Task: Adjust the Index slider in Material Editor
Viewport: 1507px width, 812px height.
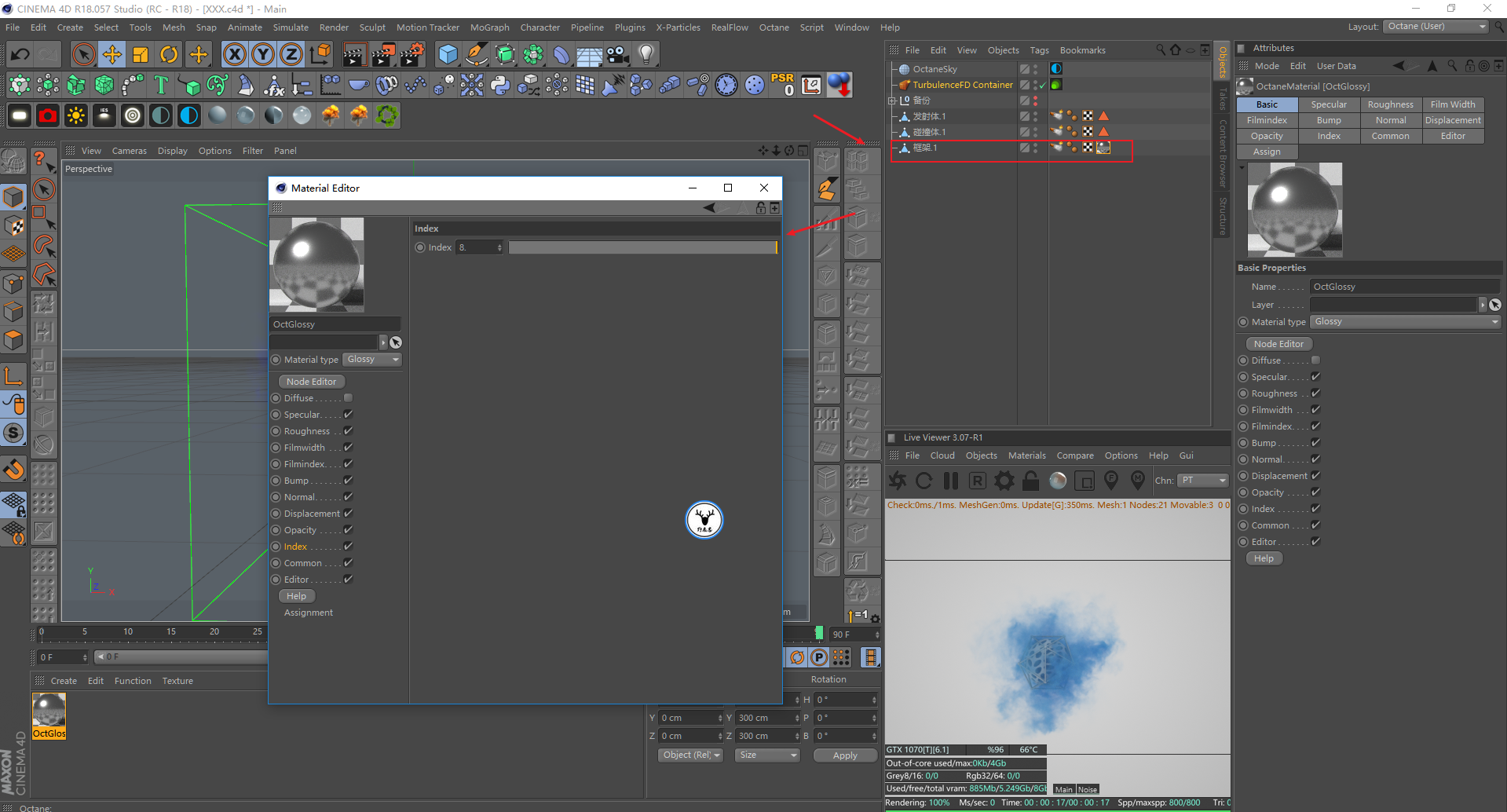Action: [x=642, y=247]
